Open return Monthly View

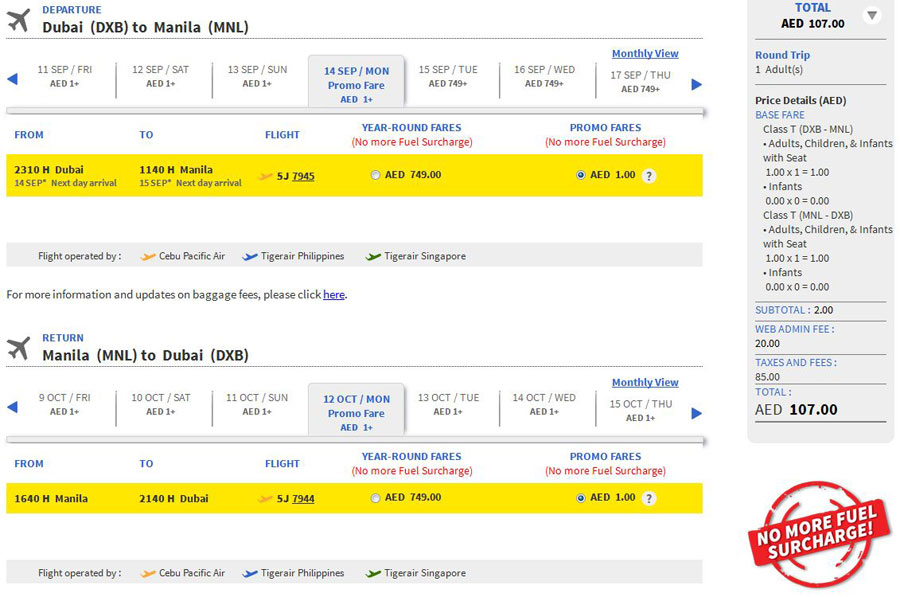click(x=645, y=382)
